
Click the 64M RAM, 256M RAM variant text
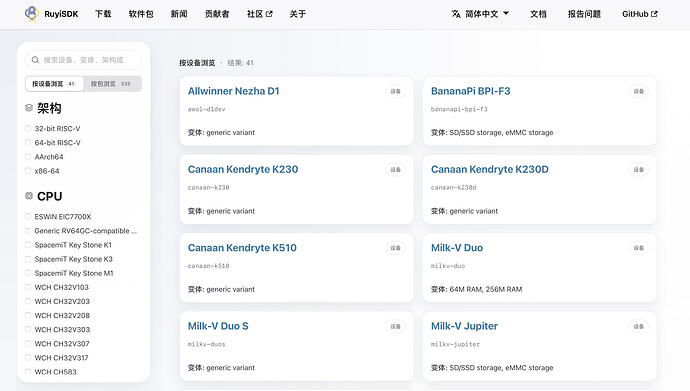(x=485, y=289)
